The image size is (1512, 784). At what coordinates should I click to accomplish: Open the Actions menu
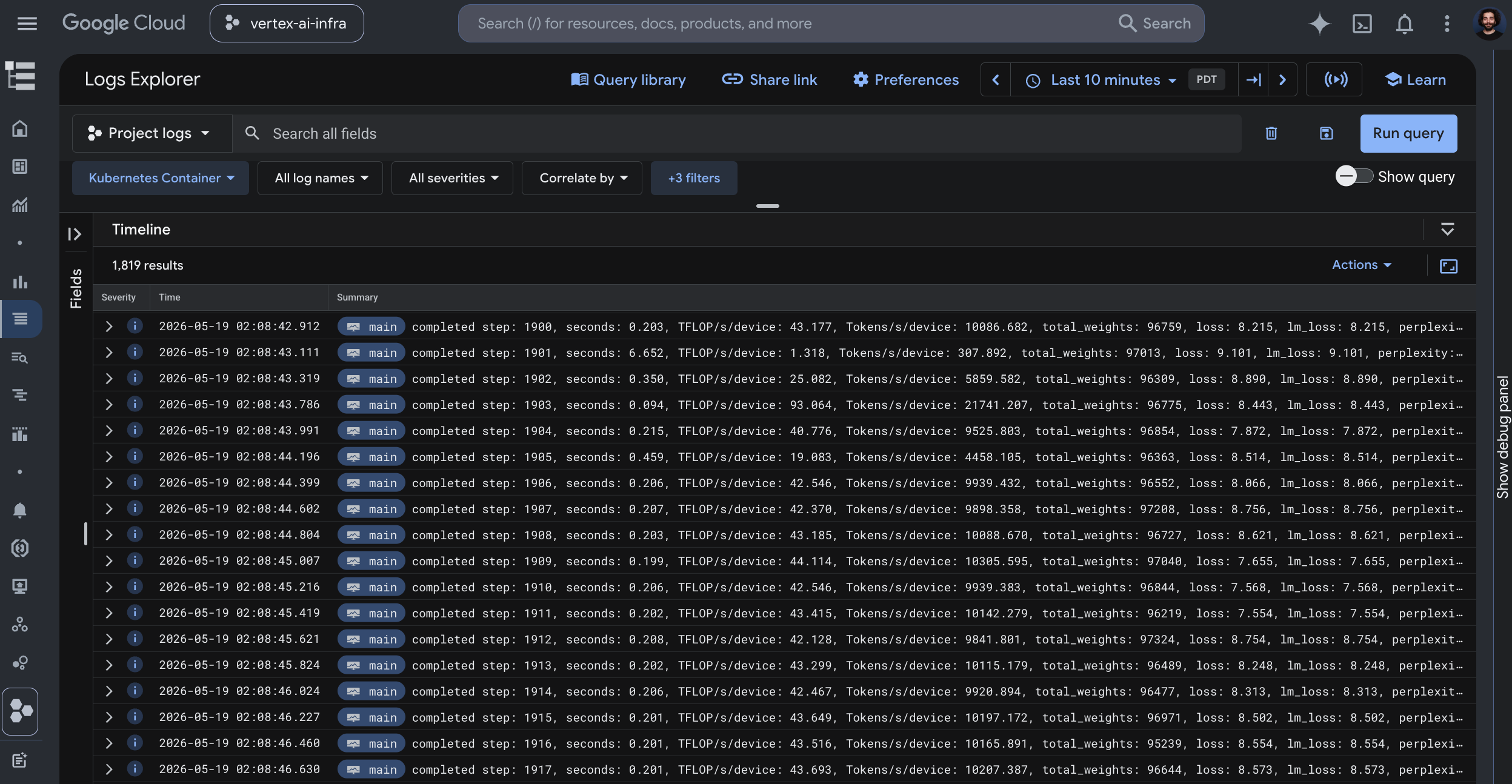1361,265
